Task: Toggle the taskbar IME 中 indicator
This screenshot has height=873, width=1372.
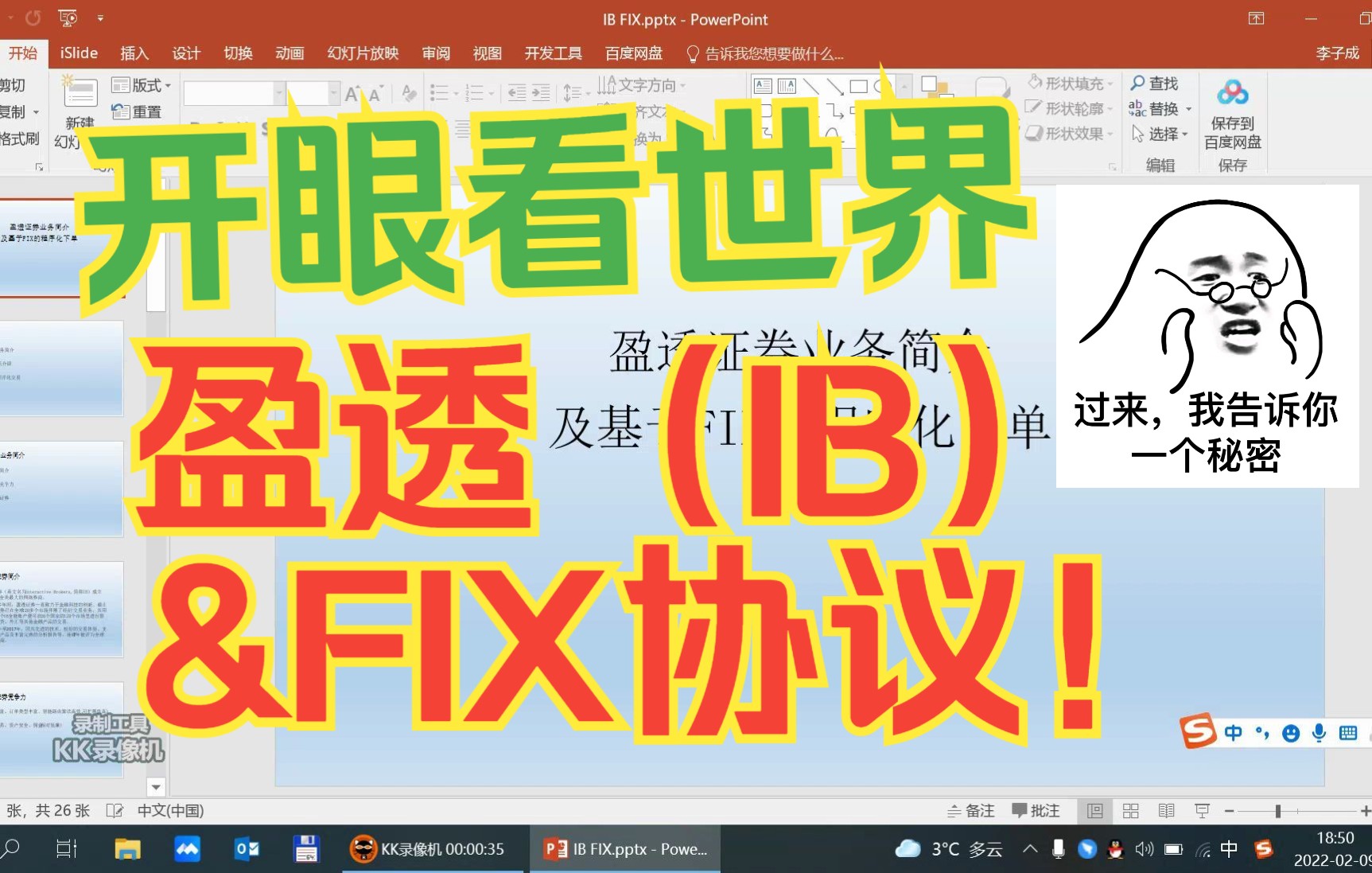Action: coord(1229,849)
